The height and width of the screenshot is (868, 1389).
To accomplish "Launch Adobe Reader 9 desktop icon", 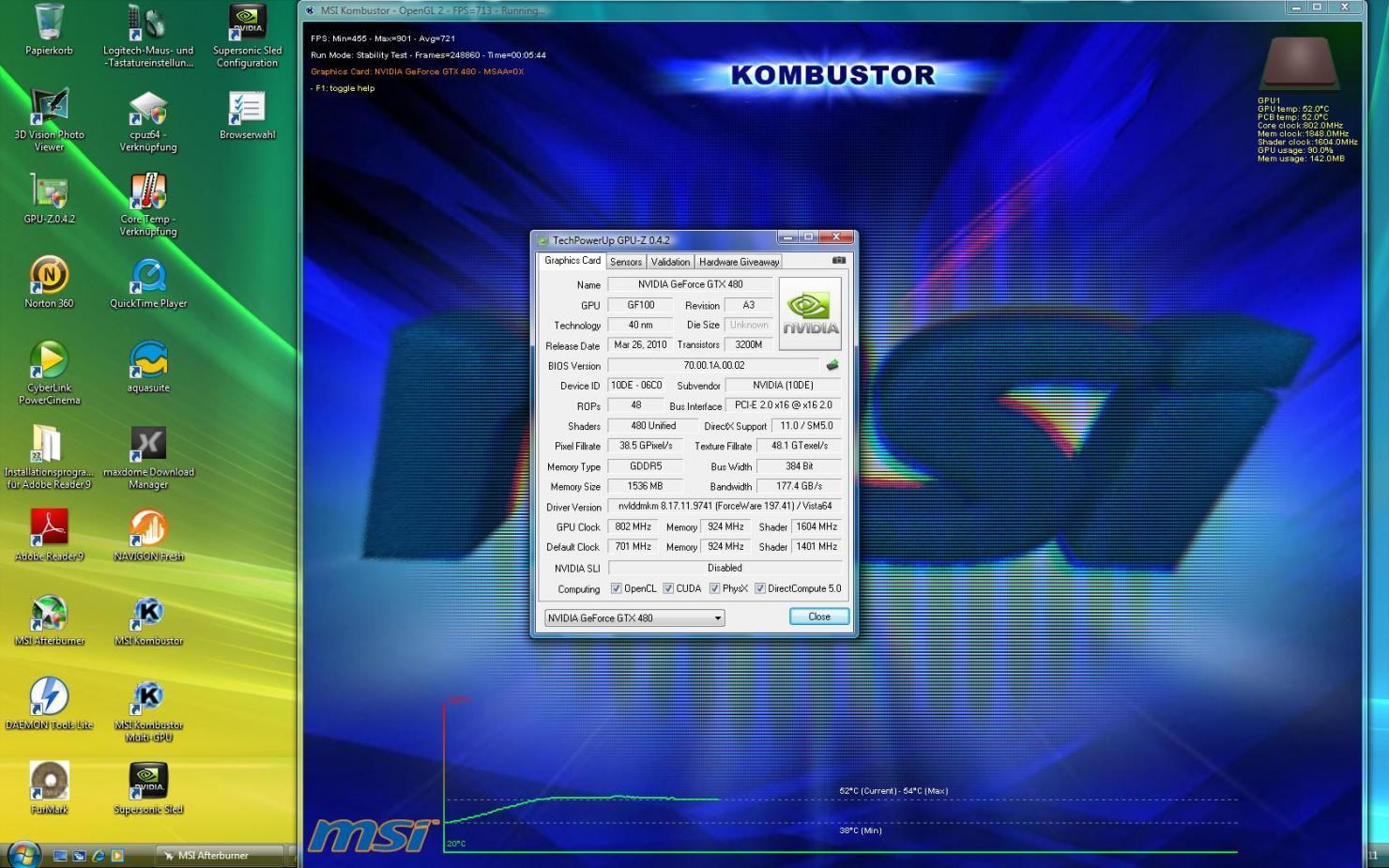I will point(49,536).
